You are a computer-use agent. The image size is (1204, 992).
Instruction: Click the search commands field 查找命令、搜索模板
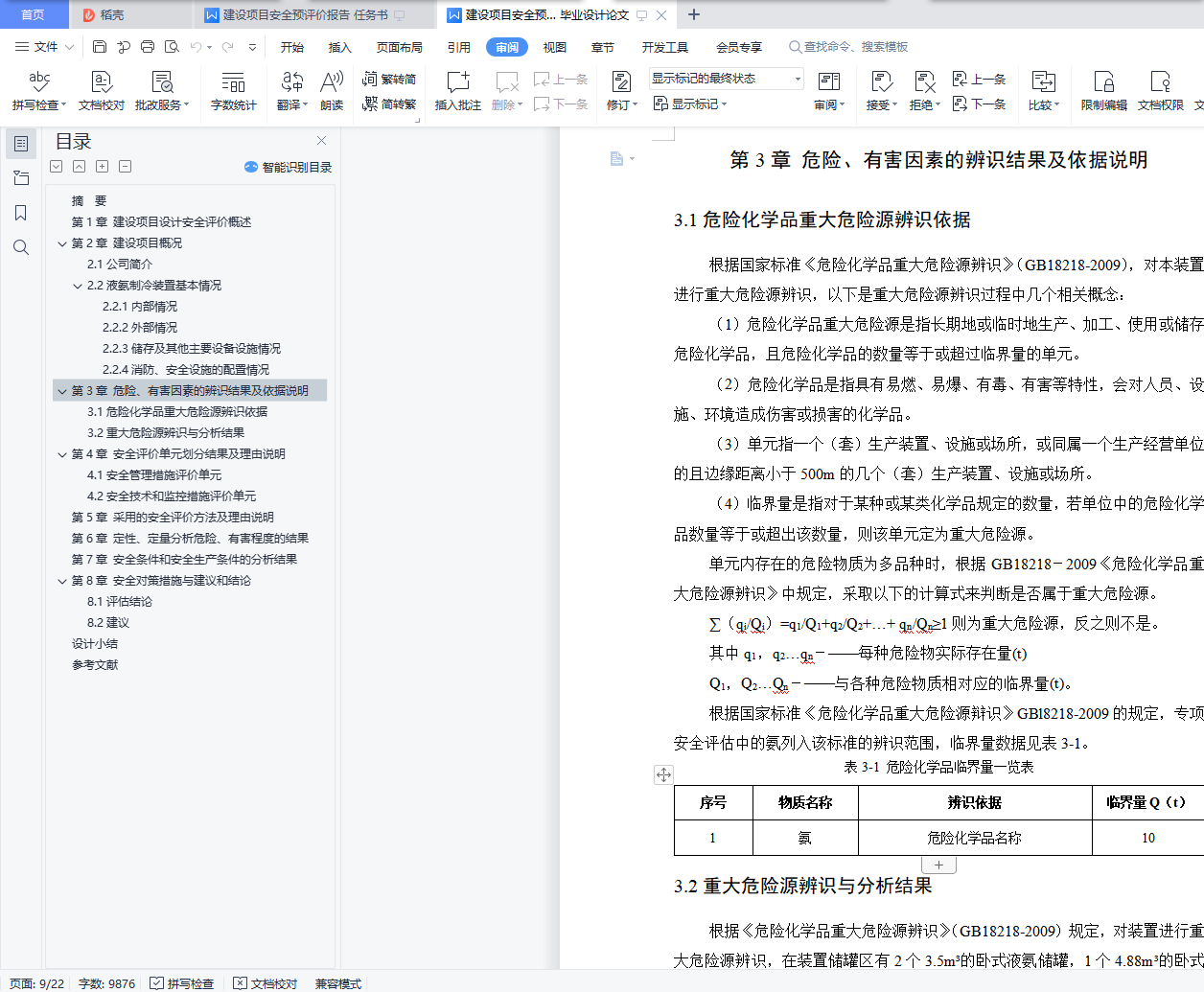coord(848,47)
